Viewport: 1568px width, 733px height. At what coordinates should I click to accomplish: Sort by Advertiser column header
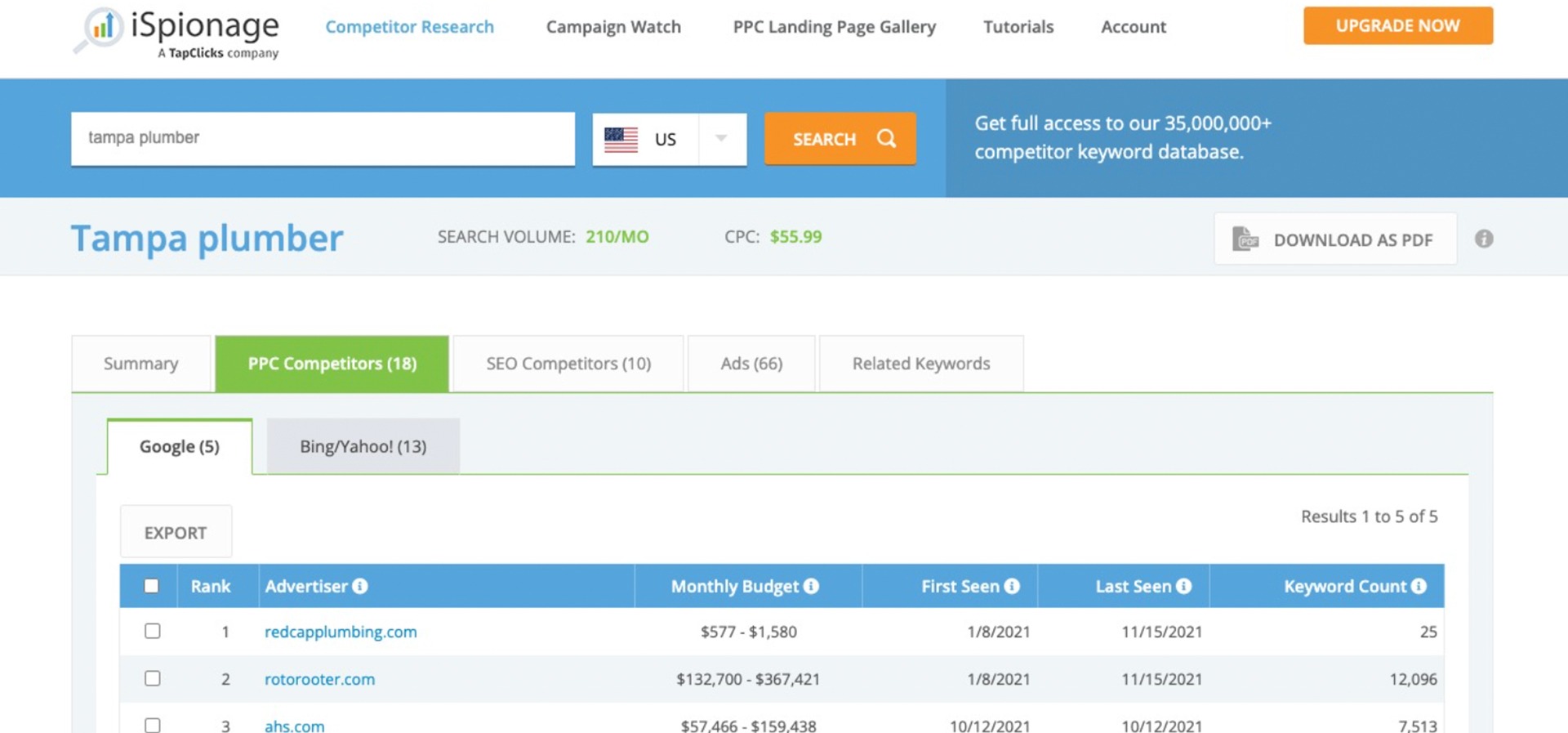pyautogui.click(x=306, y=586)
